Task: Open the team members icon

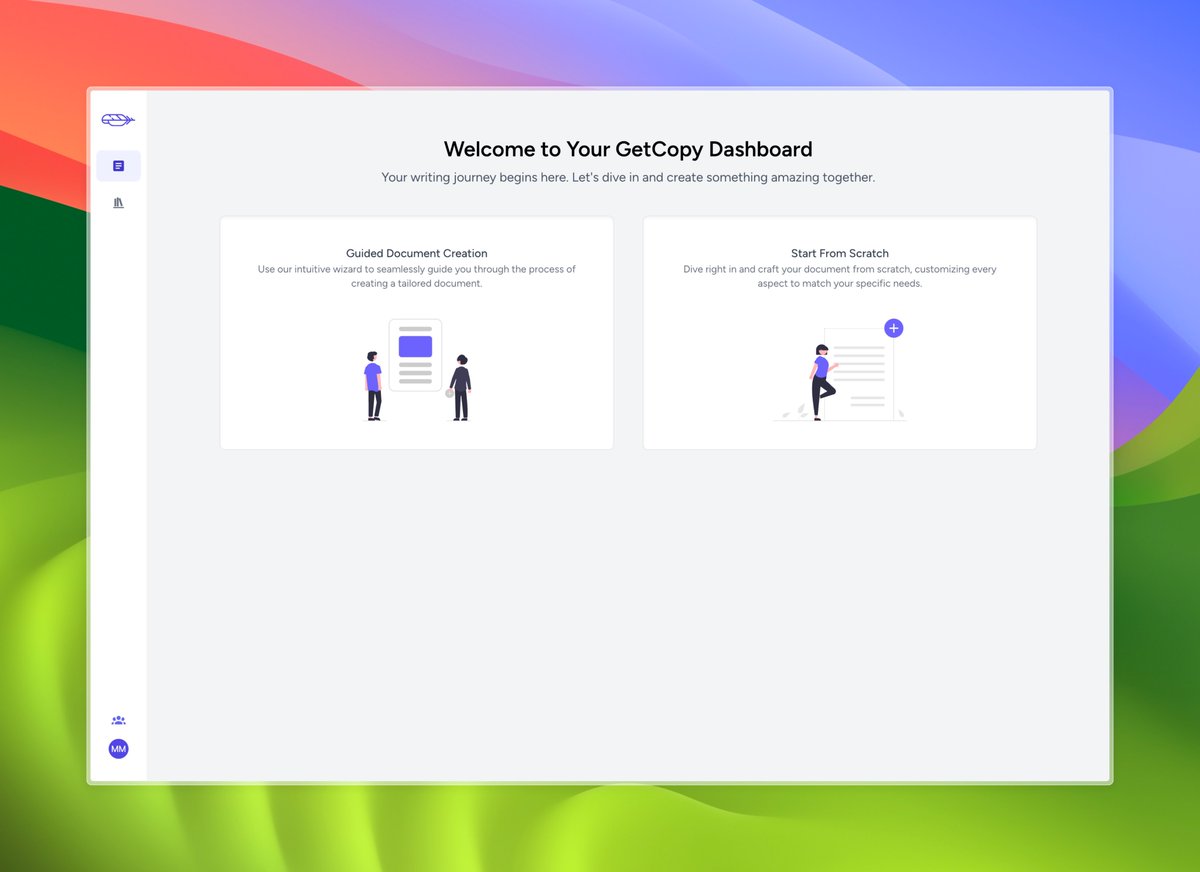Action: coord(118,720)
